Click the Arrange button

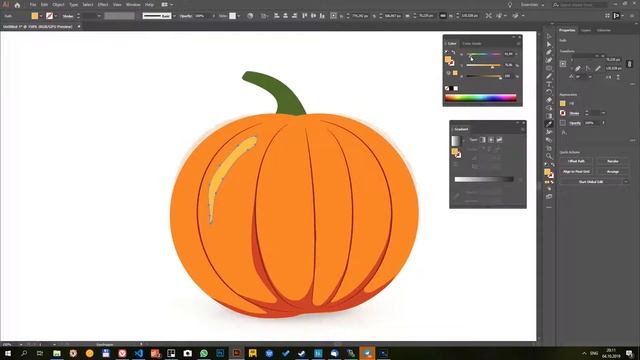pyautogui.click(x=613, y=171)
